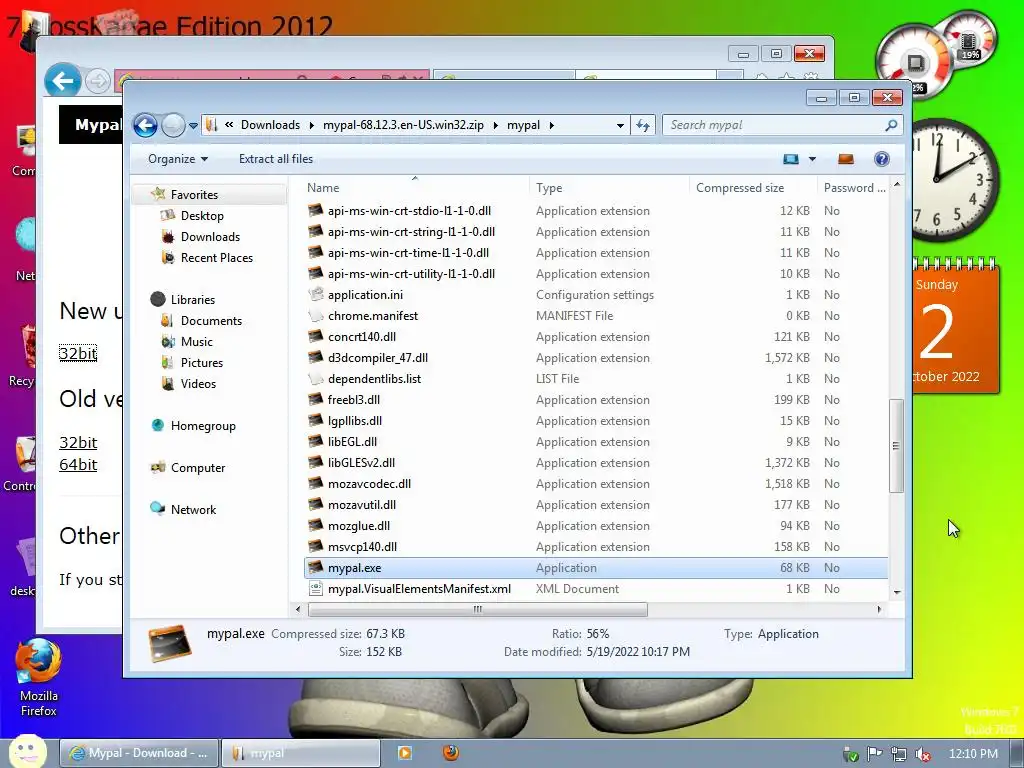Select mypal.VisualElementsManifest.xml file
The image size is (1024, 768).
419,588
